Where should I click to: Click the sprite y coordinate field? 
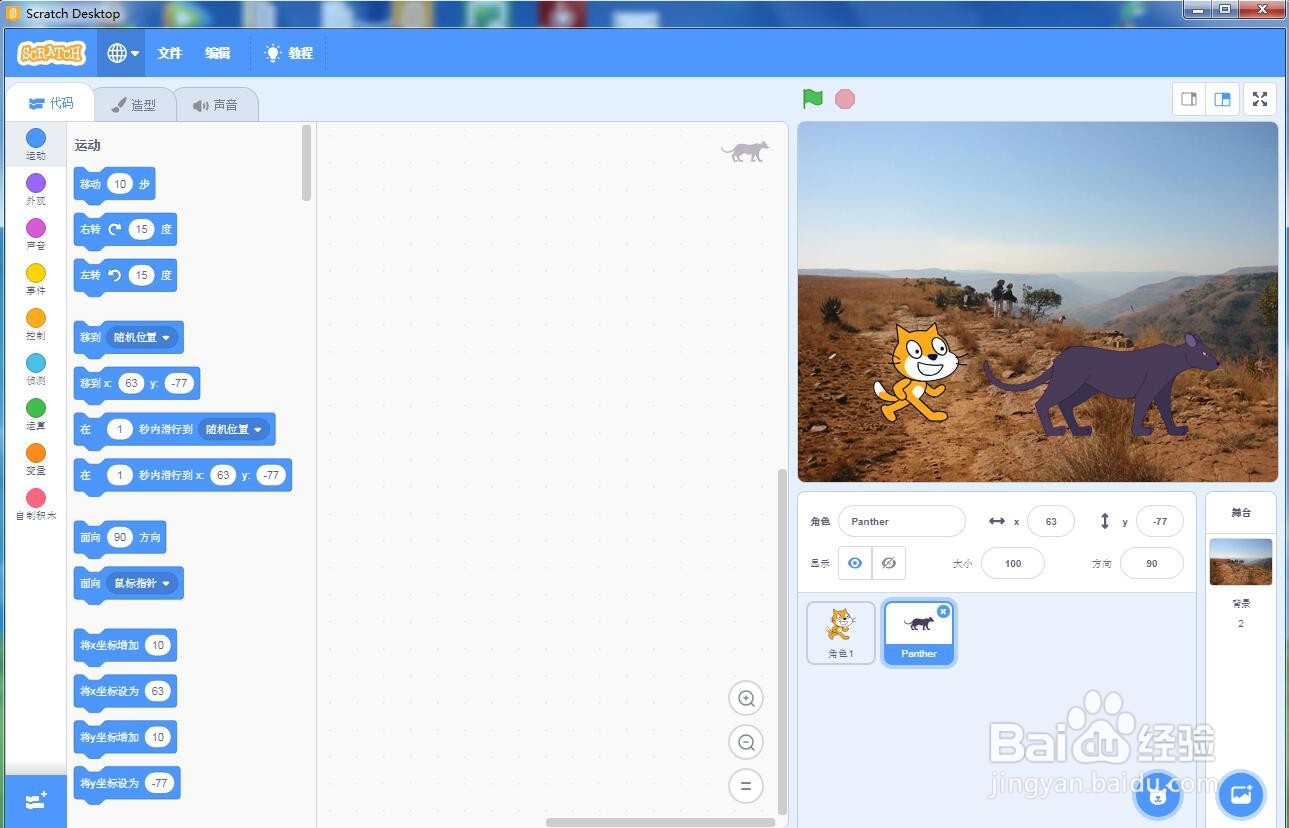tap(1159, 521)
